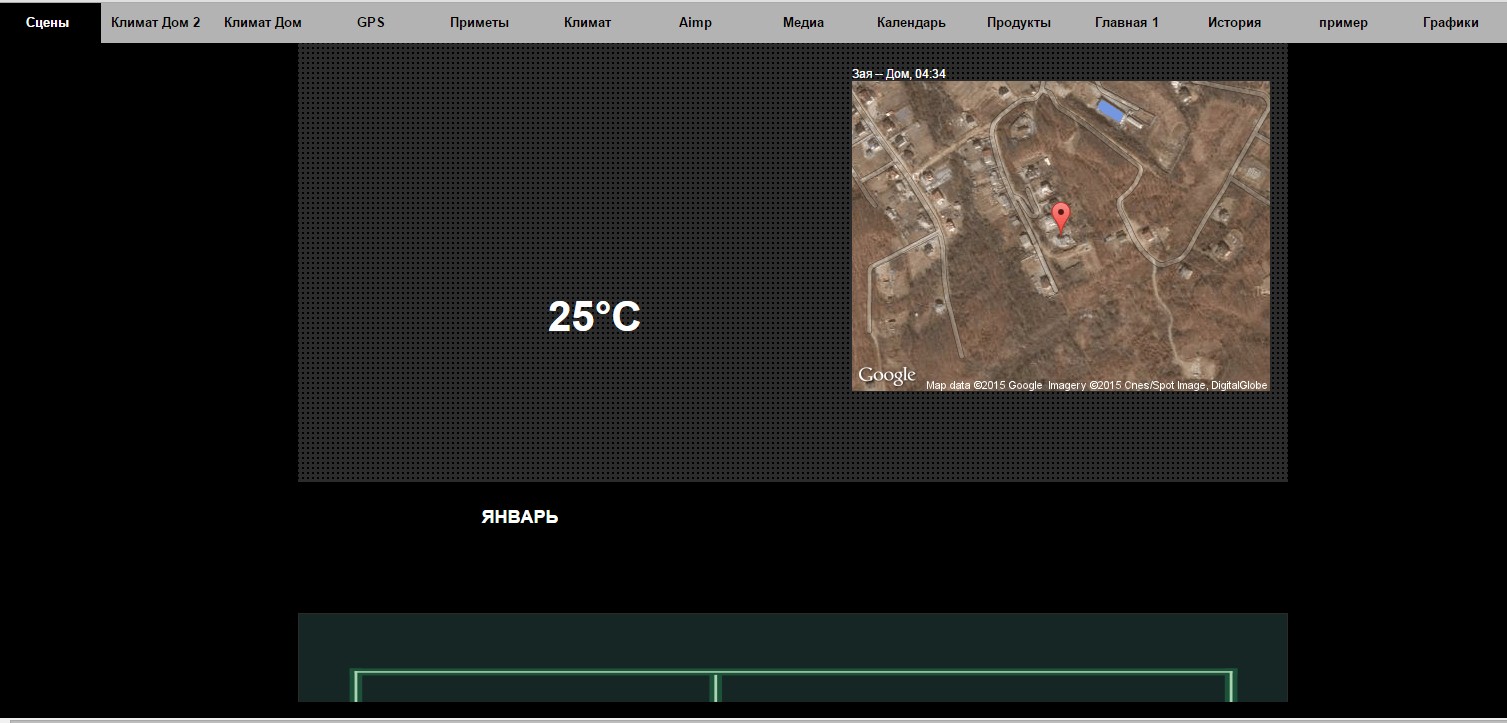Open the Aimp tab
The image size is (1507, 723).
[x=695, y=22]
